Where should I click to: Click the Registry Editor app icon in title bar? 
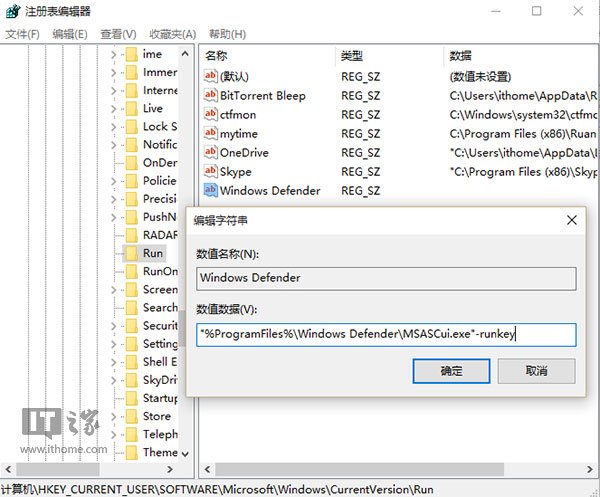tap(13, 11)
